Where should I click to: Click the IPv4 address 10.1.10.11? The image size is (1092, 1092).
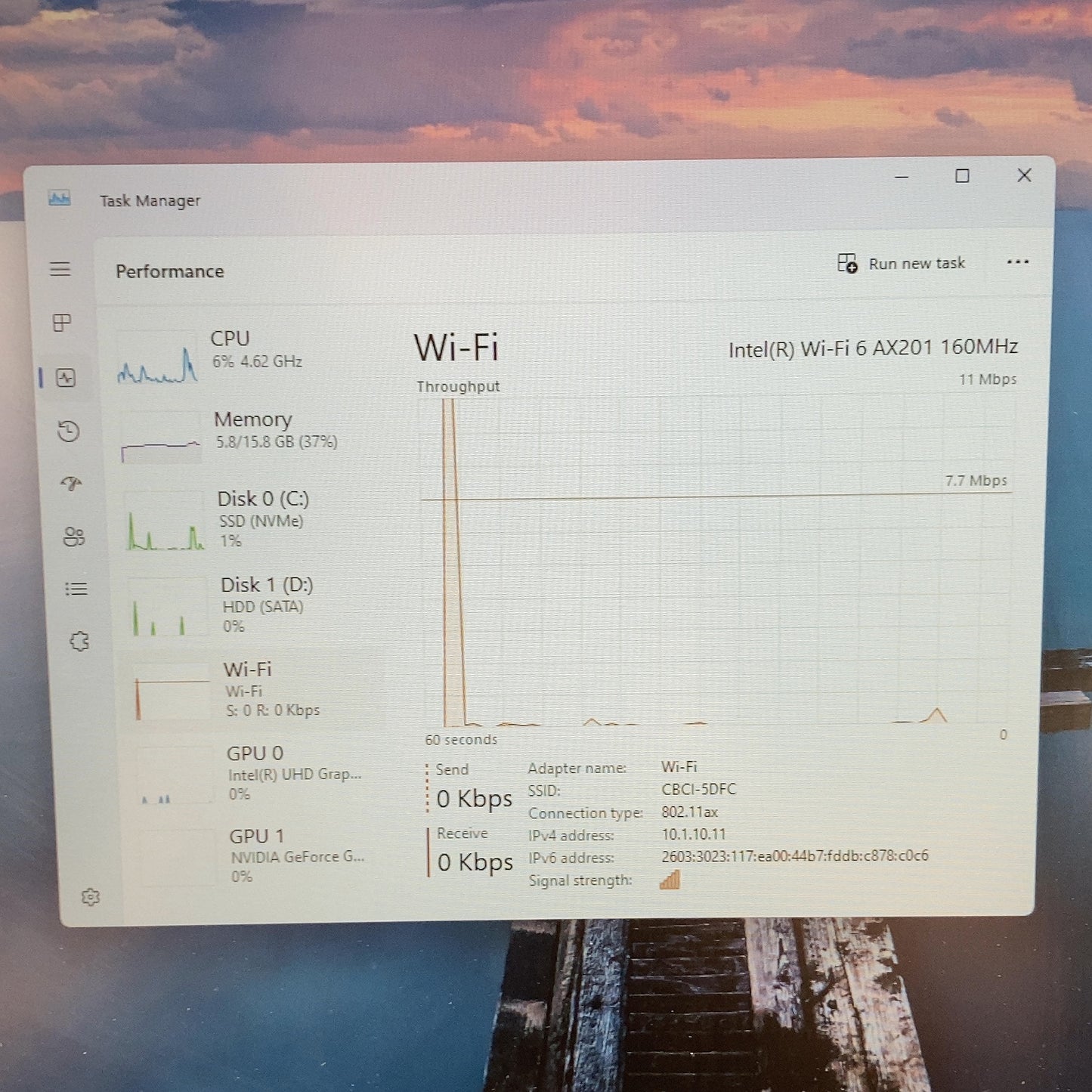pyautogui.click(x=694, y=834)
